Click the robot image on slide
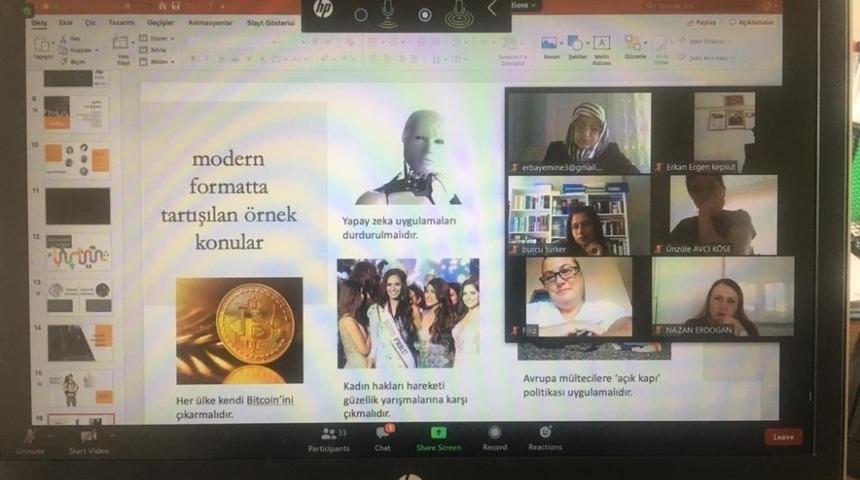860x480 pixels. tap(408, 157)
